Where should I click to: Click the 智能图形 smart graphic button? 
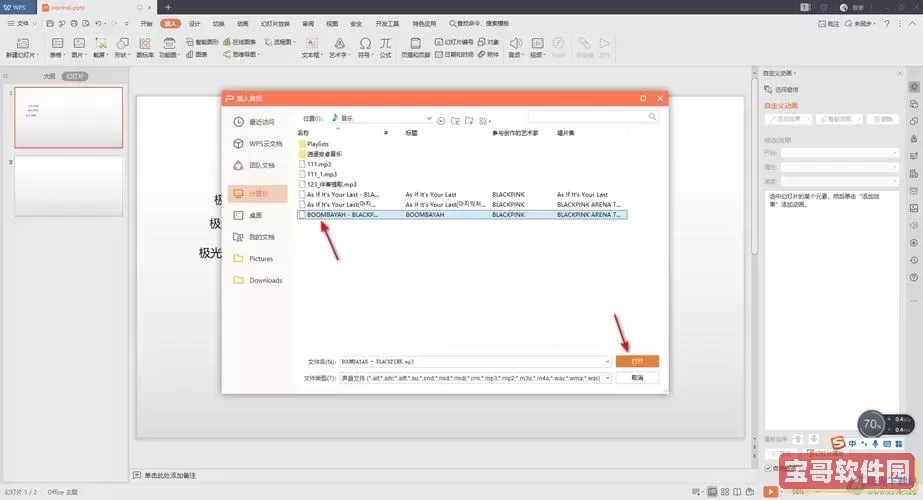pos(202,42)
